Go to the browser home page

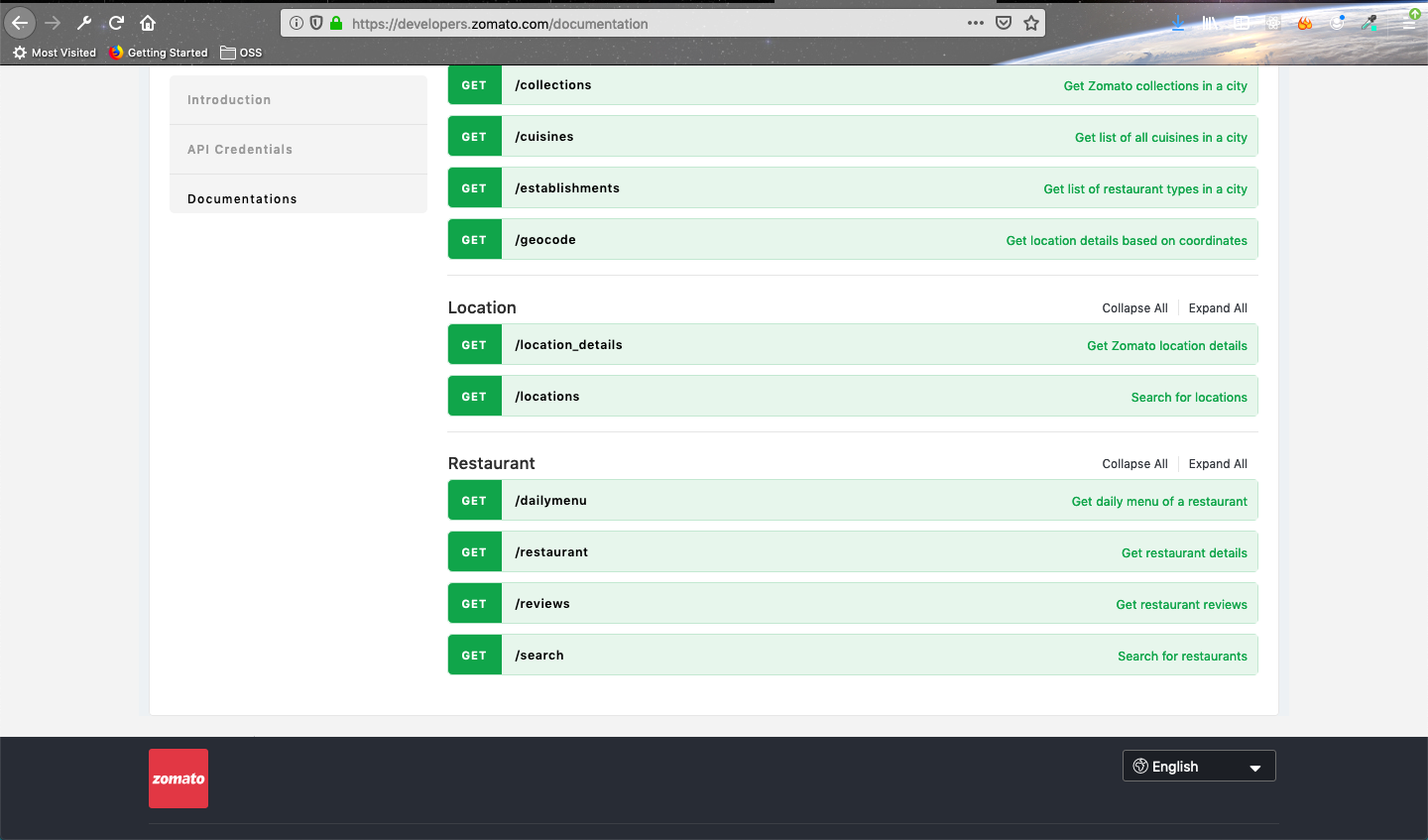pyautogui.click(x=148, y=23)
